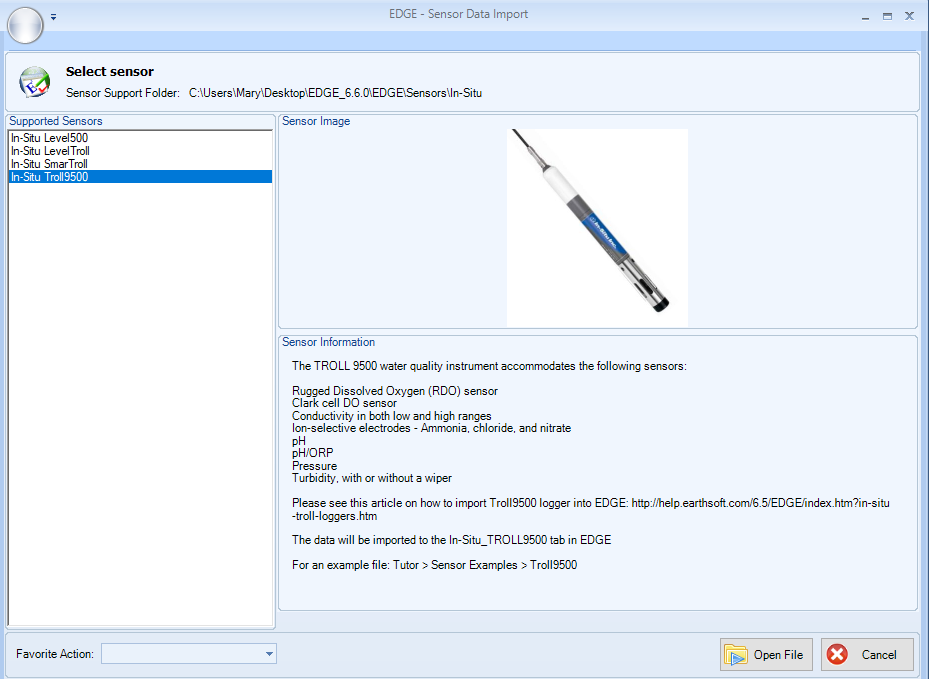Click the Cancel button

tap(867, 654)
